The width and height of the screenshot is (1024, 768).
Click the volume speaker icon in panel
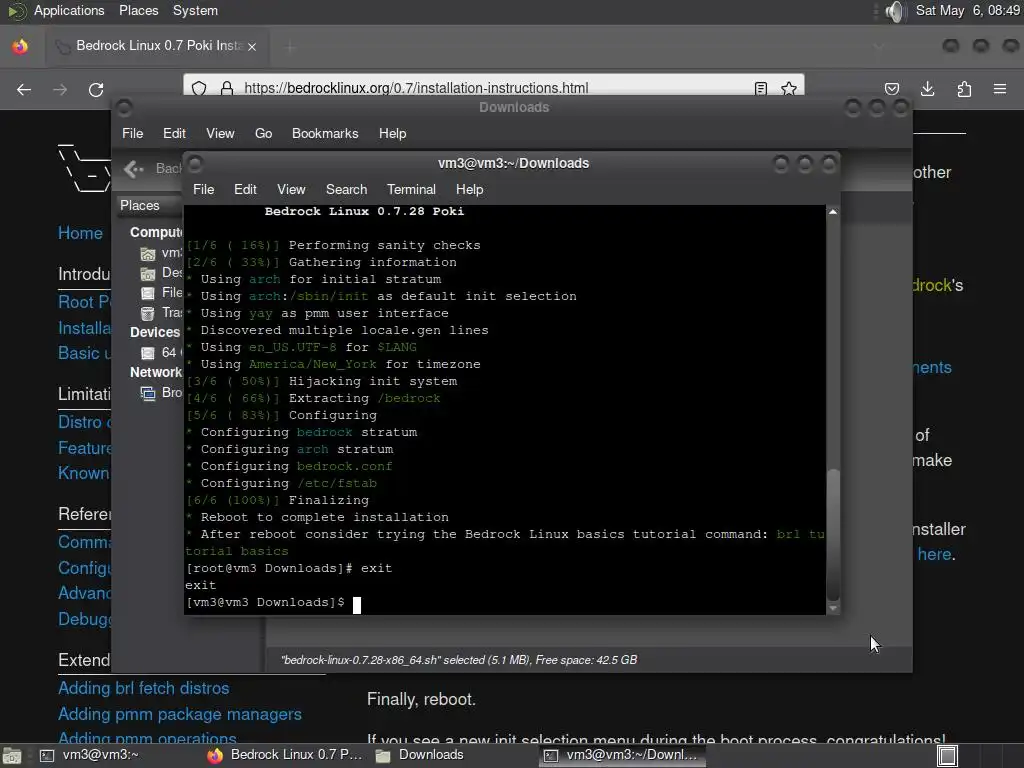click(896, 11)
